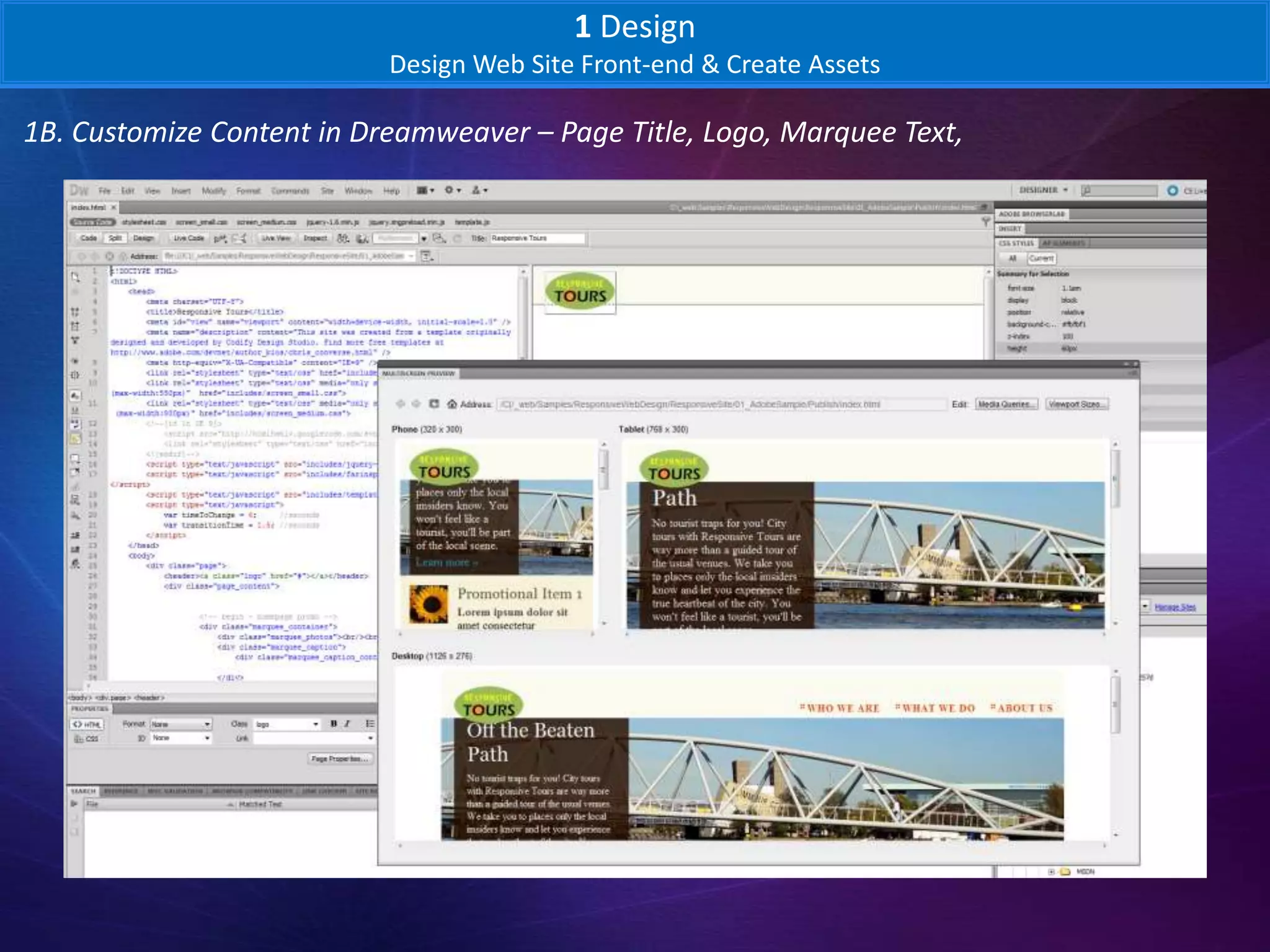This screenshot has height=952, width=1270.
Task: Click the page Title input field
Action: [x=537, y=238]
